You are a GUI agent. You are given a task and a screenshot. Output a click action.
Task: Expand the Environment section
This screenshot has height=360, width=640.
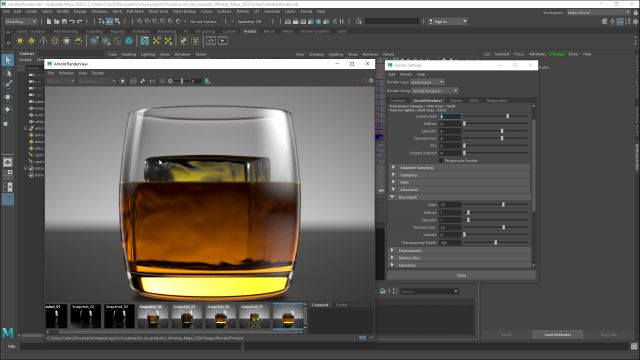[460, 251]
